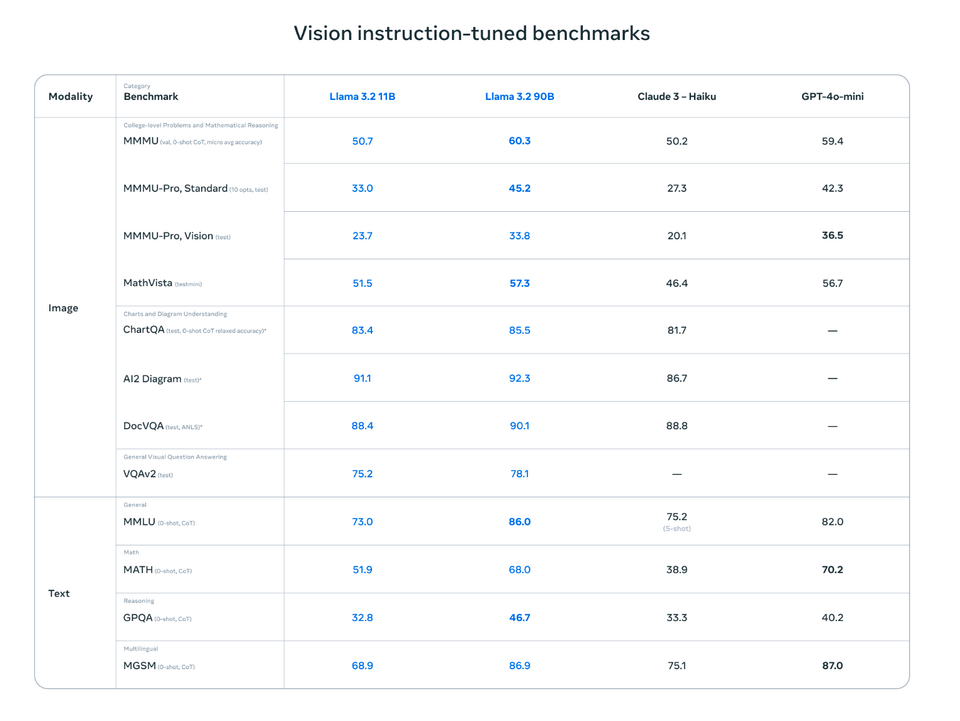The image size is (960, 721).
Task: Click the Vision instruction-tuned benchmarks title
Action: point(471,33)
